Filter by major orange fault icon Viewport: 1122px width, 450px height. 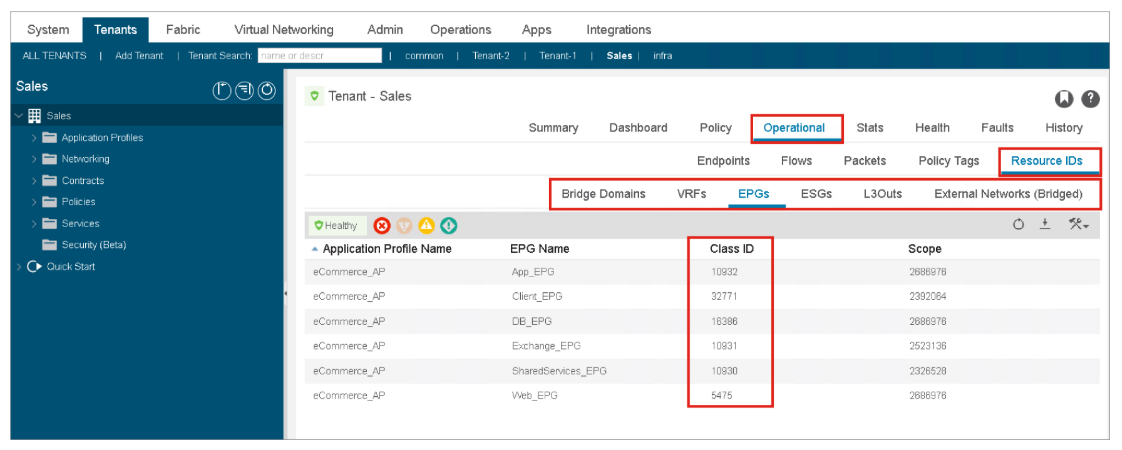404,226
